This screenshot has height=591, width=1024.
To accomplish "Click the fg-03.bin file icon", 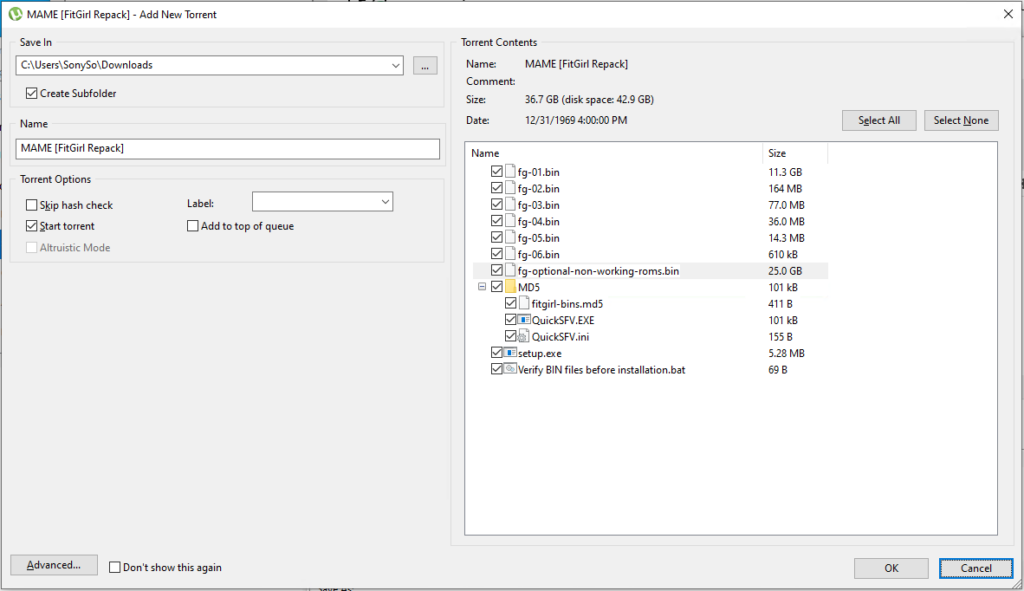I will [510, 204].
